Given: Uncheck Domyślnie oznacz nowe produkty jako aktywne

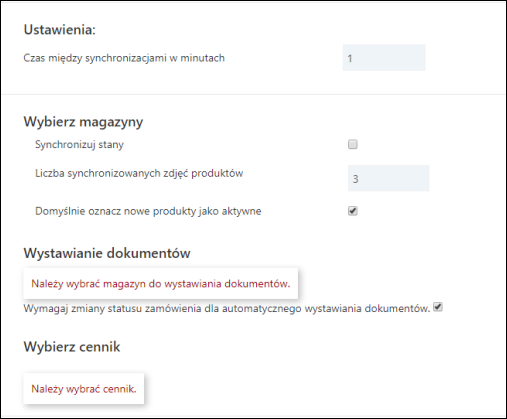Looking at the screenshot, I should coord(353,211).
